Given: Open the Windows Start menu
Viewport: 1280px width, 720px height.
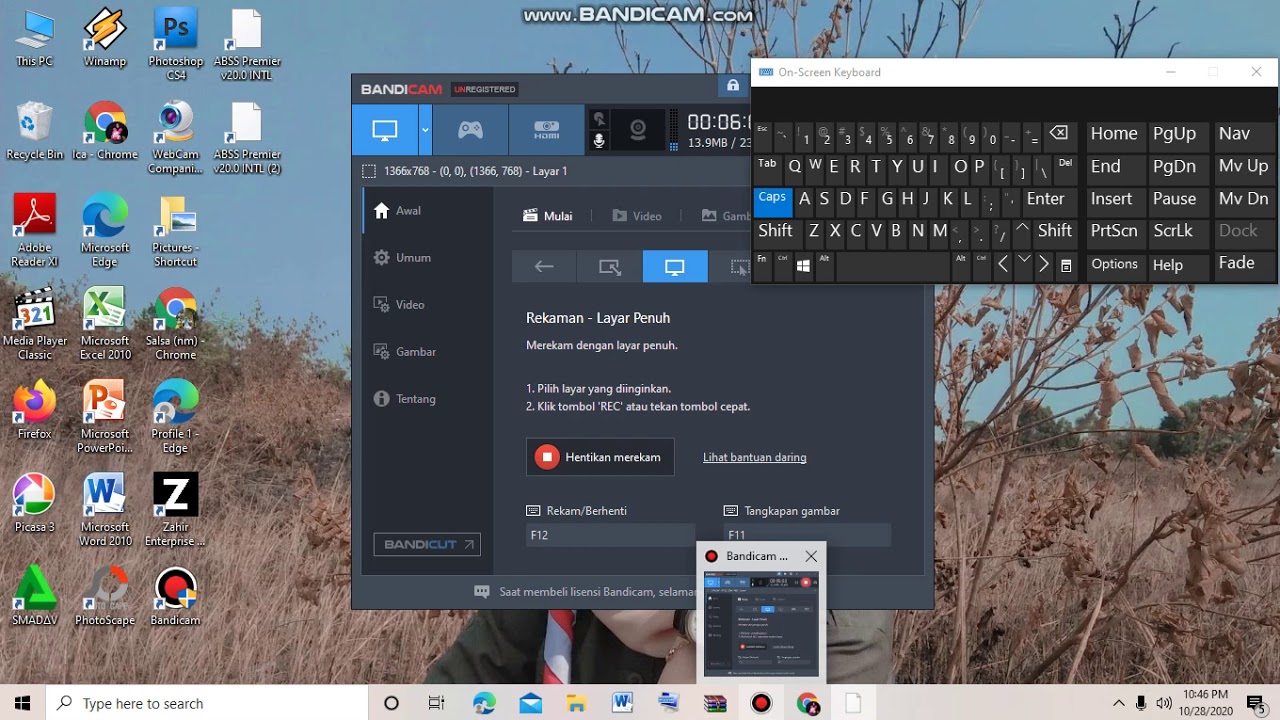Looking at the screenshot, I should coord(23,703).
